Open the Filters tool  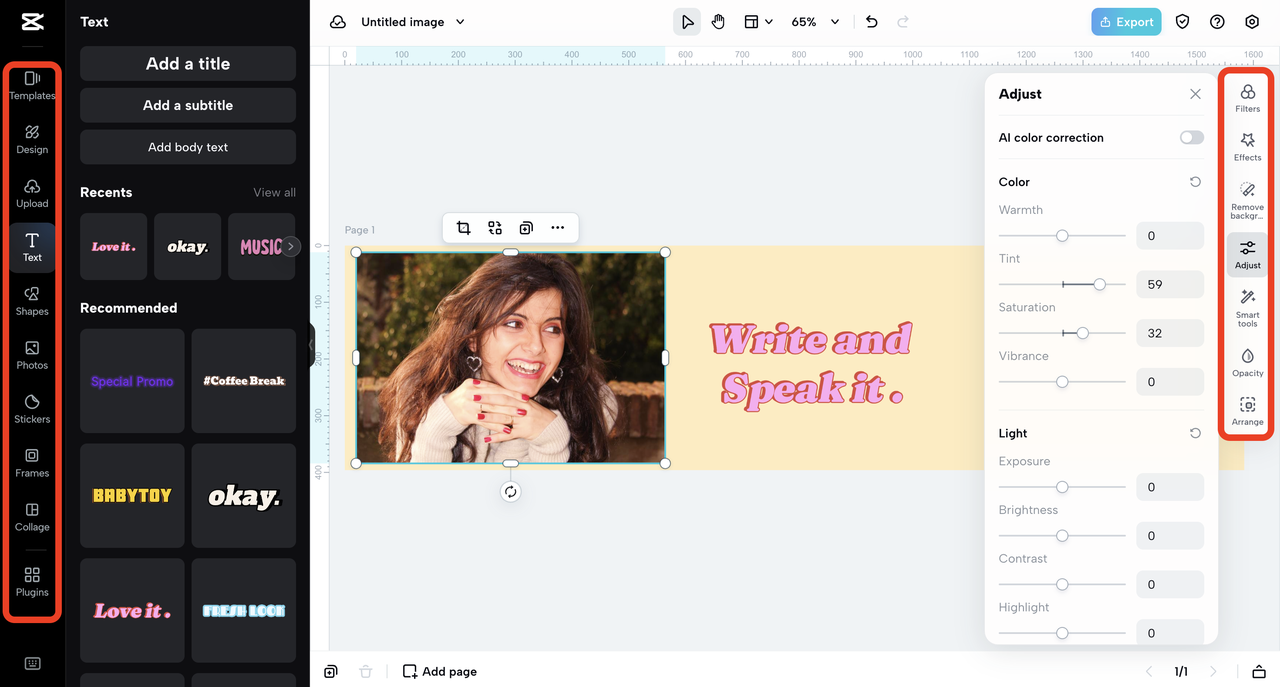[x=1247, y=98]
